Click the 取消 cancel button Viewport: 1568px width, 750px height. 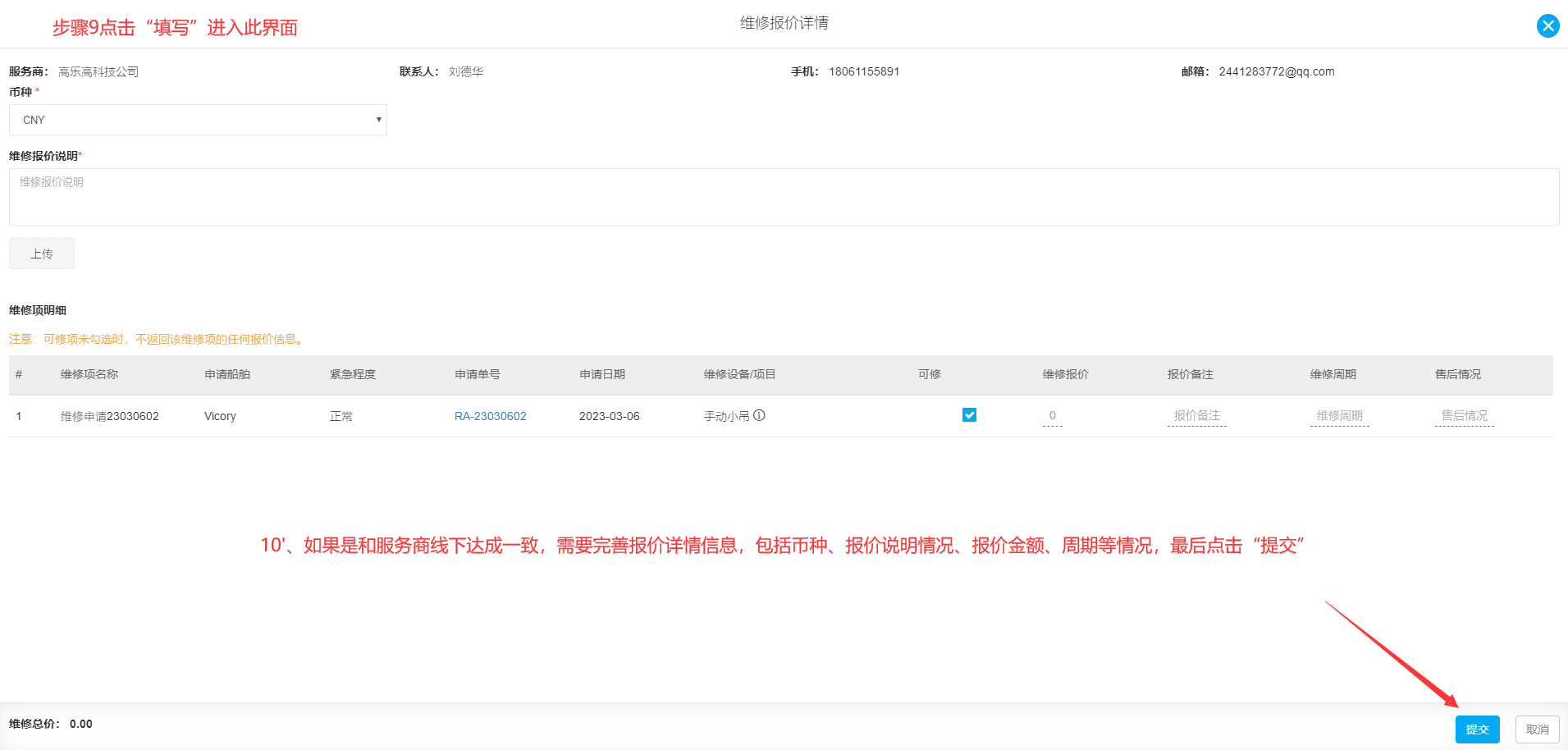[1538, 729]
